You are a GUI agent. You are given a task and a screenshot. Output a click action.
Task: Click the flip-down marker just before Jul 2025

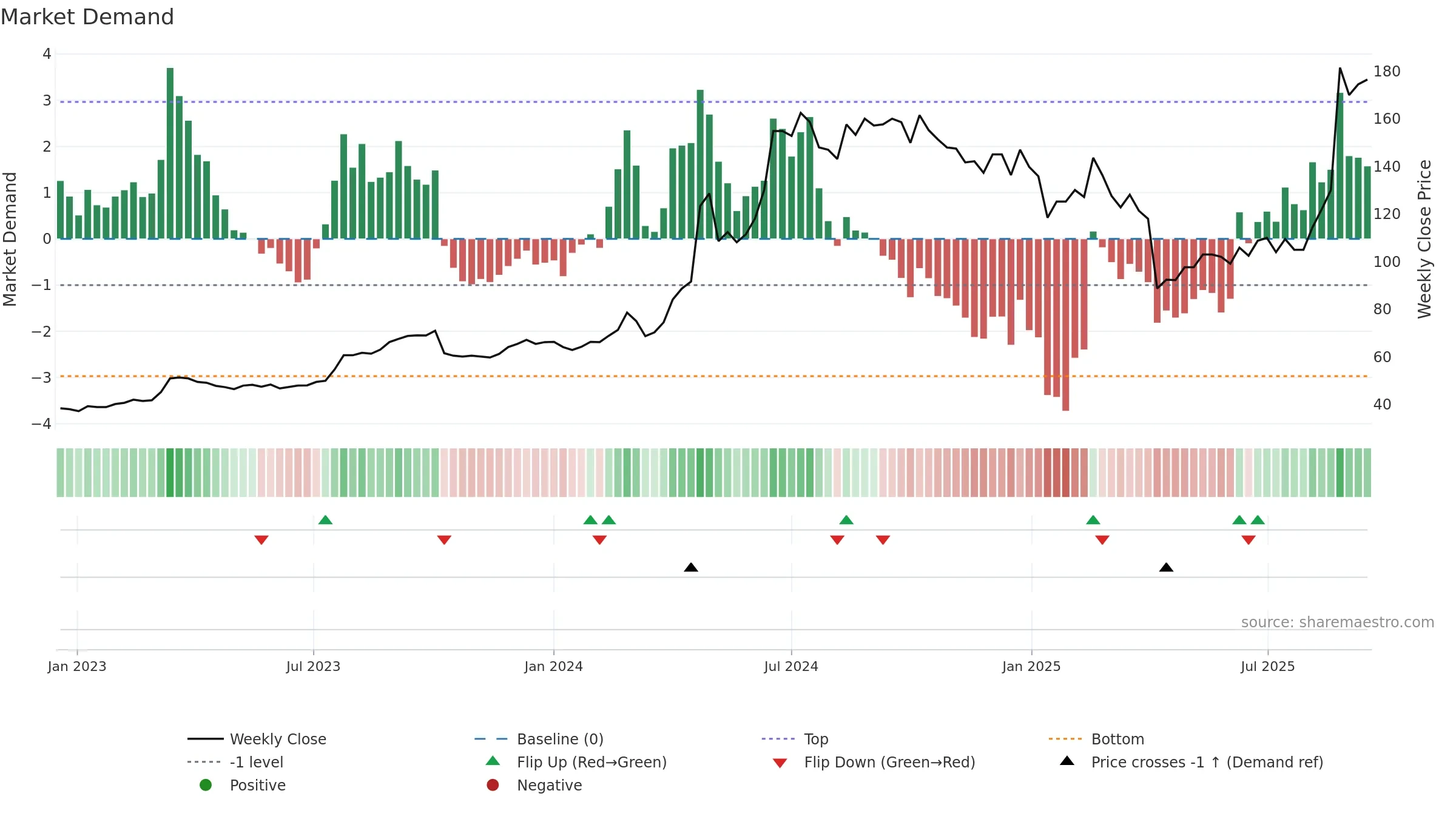(x=1249, y=540)
